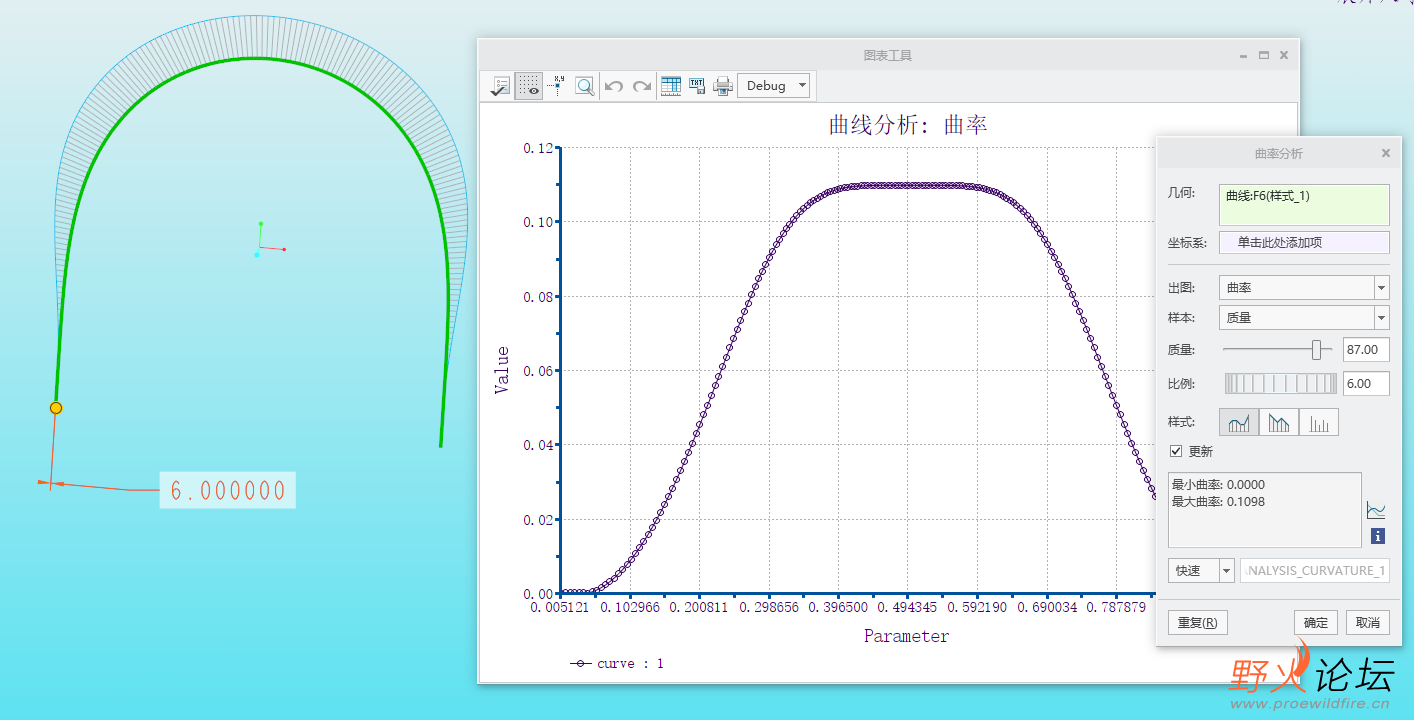This screenshot has height=720, width=1414.
Task: Select the linear envelope curvature style
Action: point(1279,422)
